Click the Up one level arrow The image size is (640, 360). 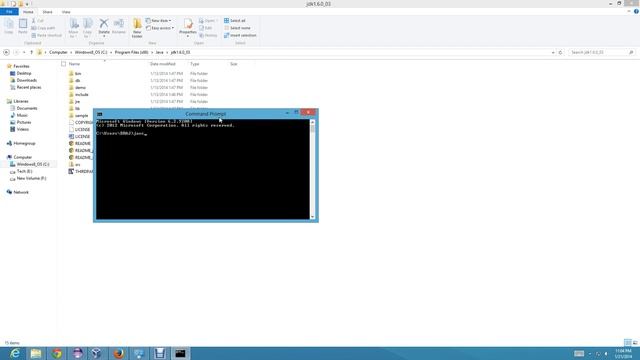pyautogui.click(x=31, y=52)
